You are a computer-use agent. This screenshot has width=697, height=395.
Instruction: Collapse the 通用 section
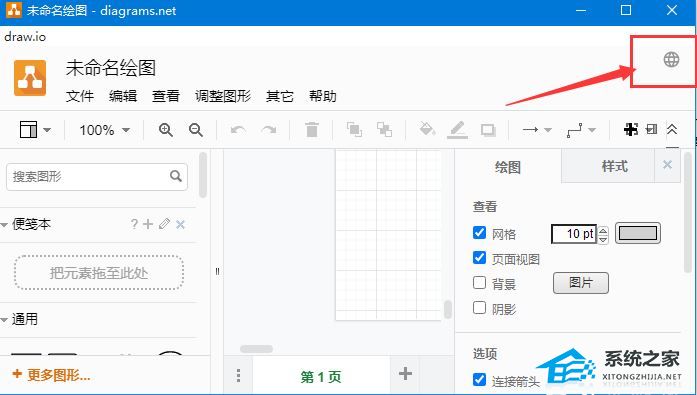pyautogui.click(x=4, y=319)
